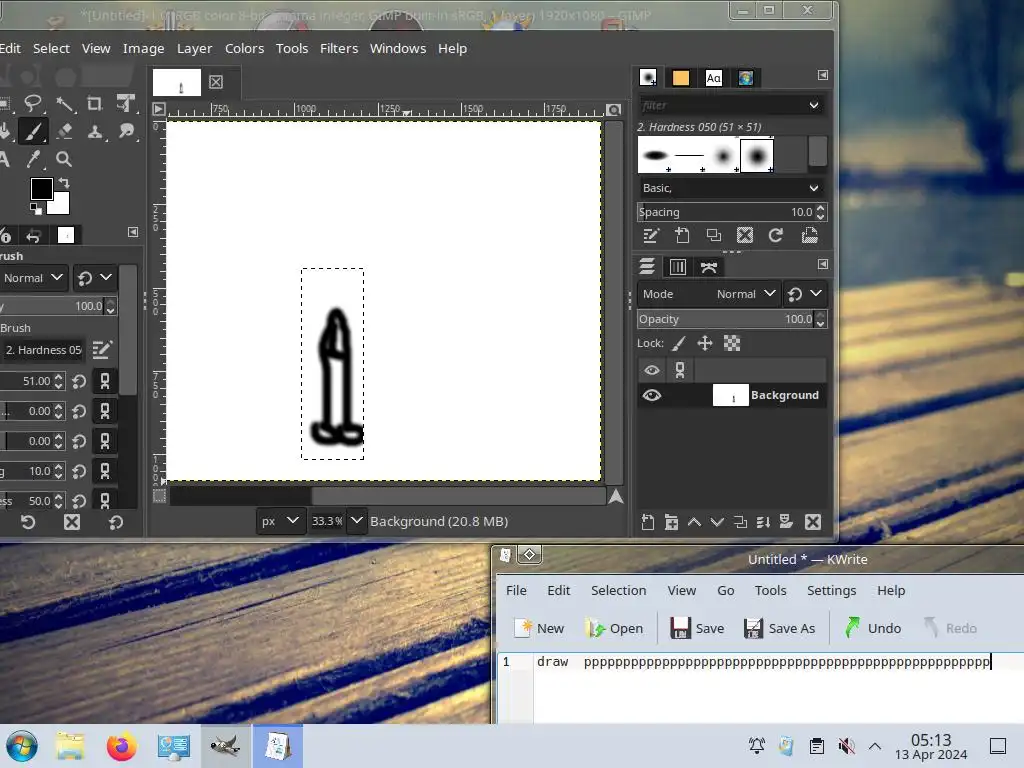The height and width of the screenshot is (768, 1024).
Task: Toggle lock pixels brush icon
Action: 679,343
